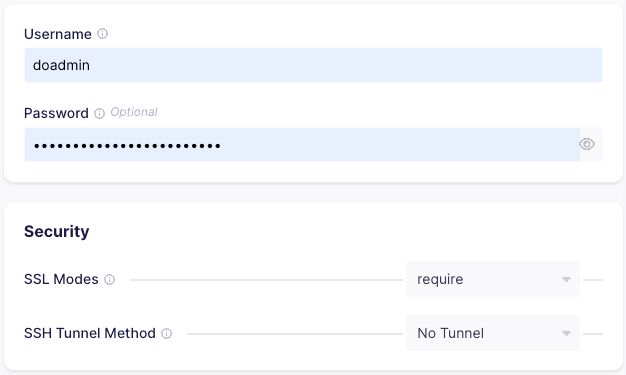The height and width of the screenshot is (375, 626).
Task: Click the arrow icon in the No Tunnel dropdown
Action: pyautogui.click(x=566, y=333)
